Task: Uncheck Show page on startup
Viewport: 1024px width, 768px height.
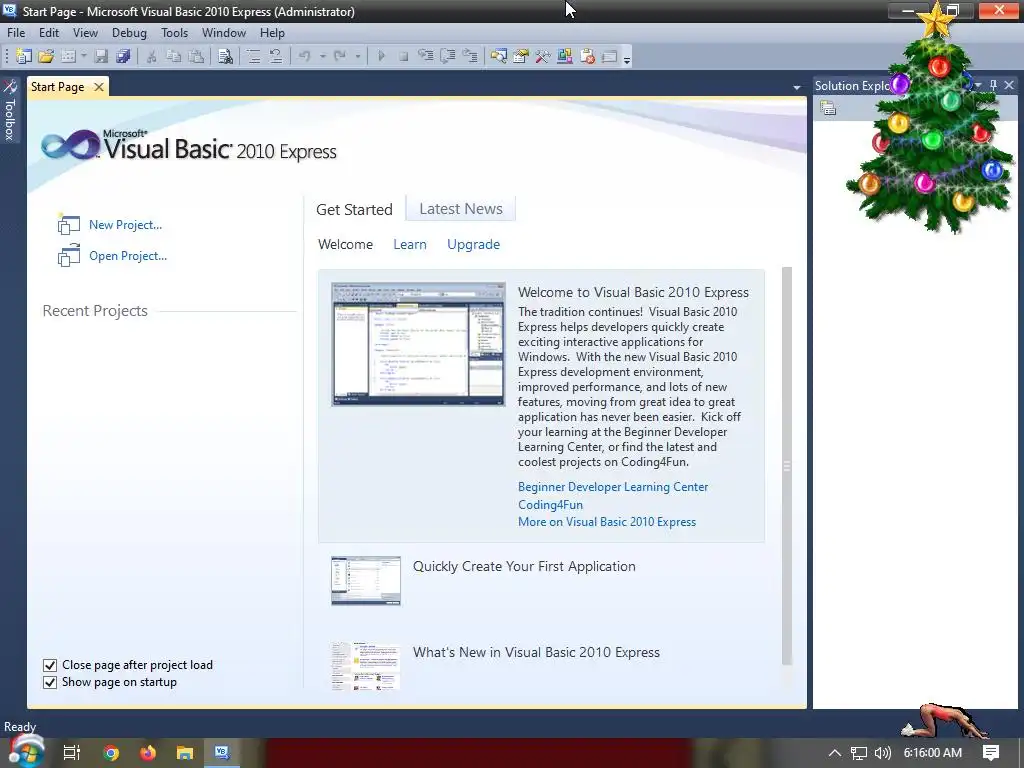Action: (50, 682)
